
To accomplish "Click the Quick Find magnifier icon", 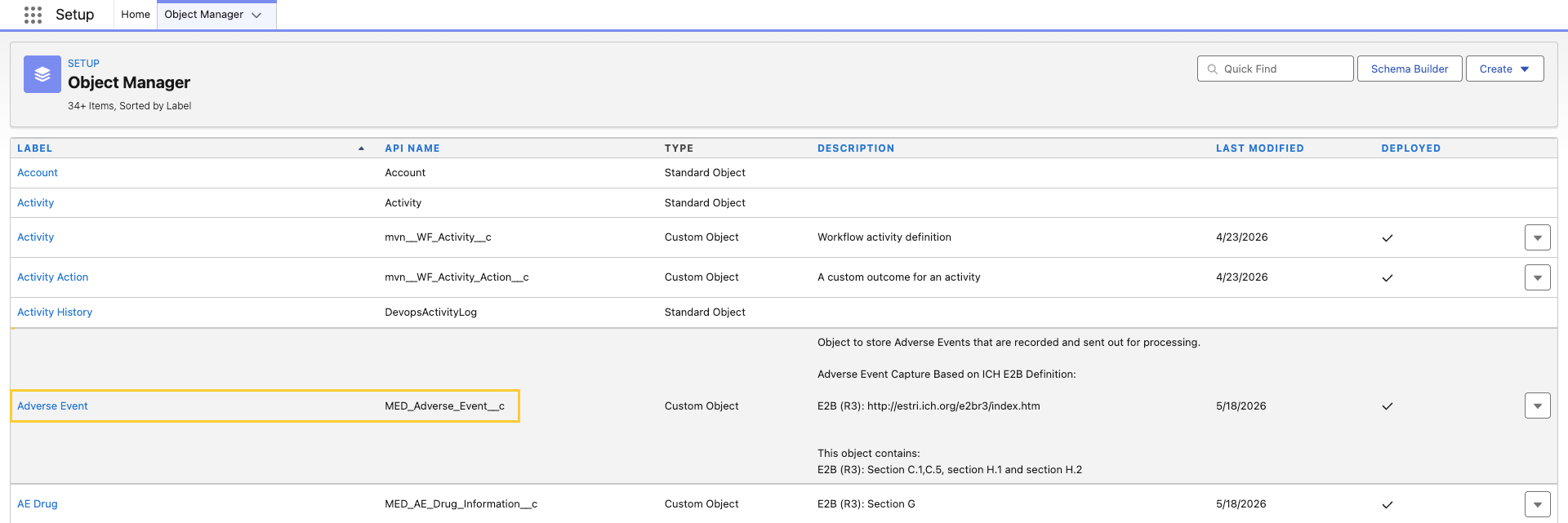I will click(1213, 69).
